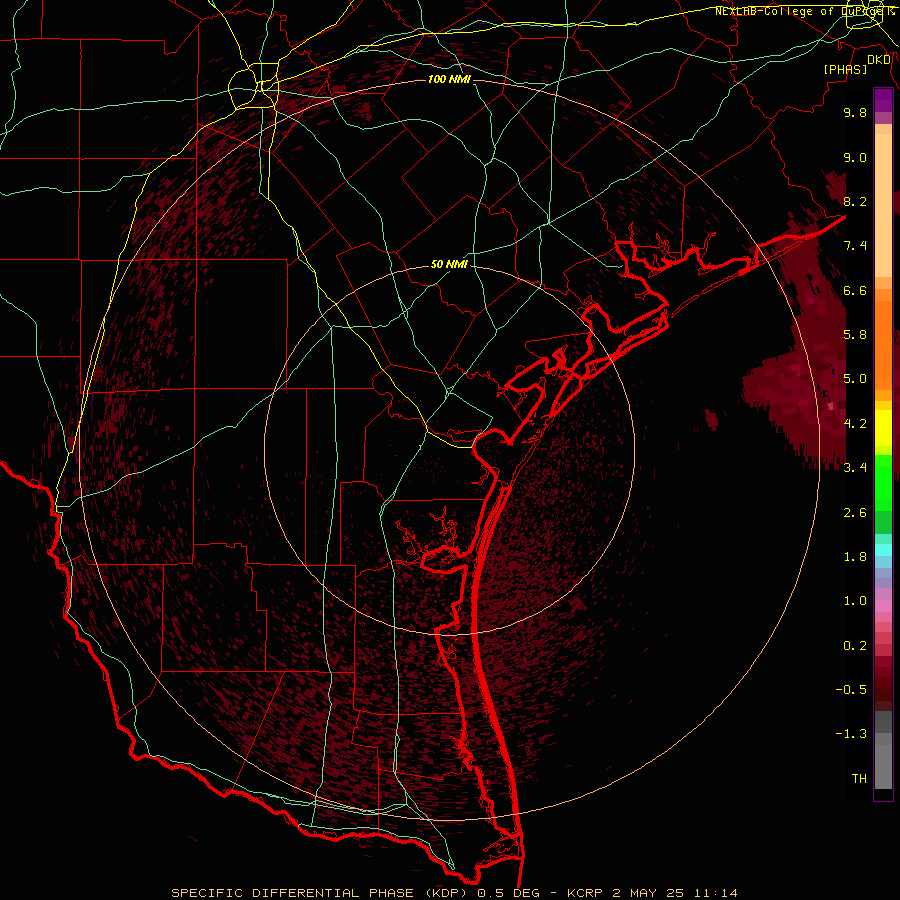Click the 1.0 scale value
This screenshot has height=900, width=900.
pyautogui.click(x=855, y=601)
